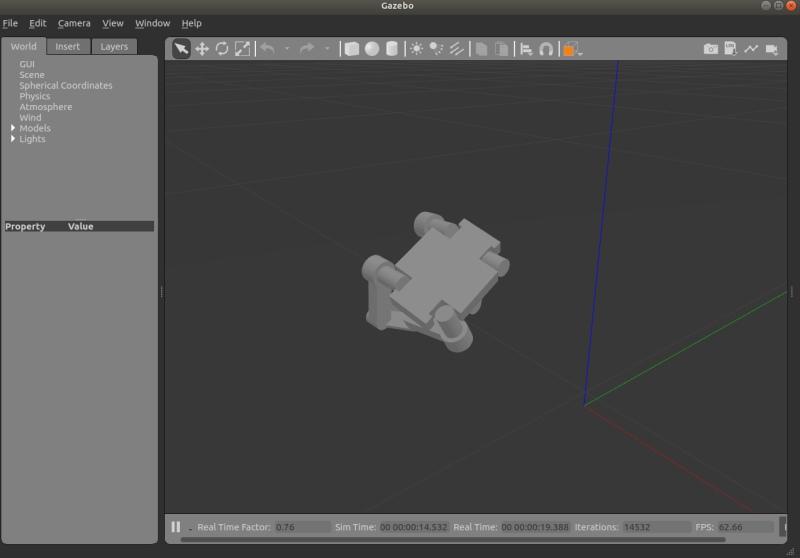The image size is (800, 558).
Task: Open the Edit menu
Action: [x=37, y=23]
